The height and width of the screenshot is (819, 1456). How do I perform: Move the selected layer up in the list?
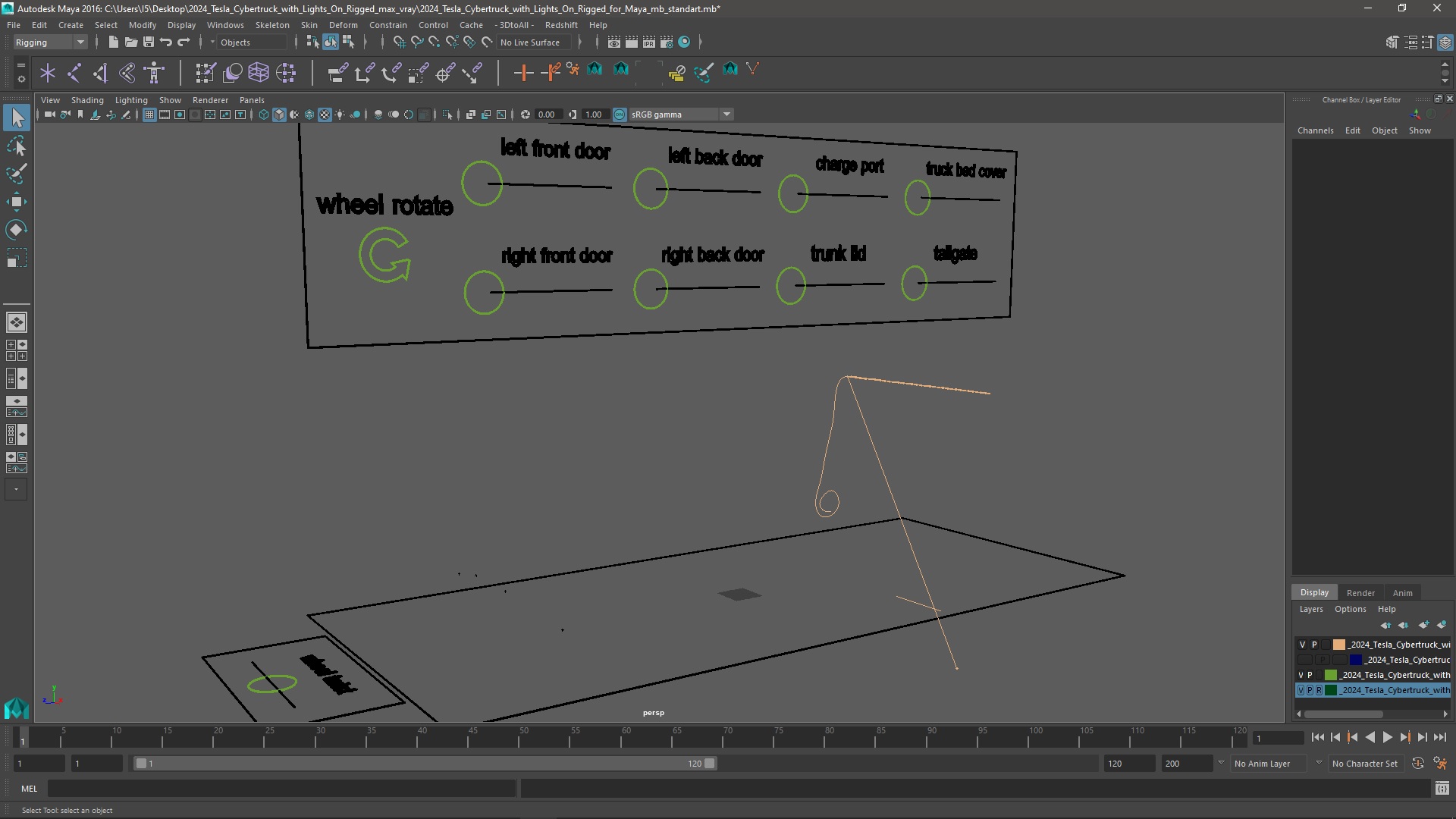click(x=1385, y=625)
